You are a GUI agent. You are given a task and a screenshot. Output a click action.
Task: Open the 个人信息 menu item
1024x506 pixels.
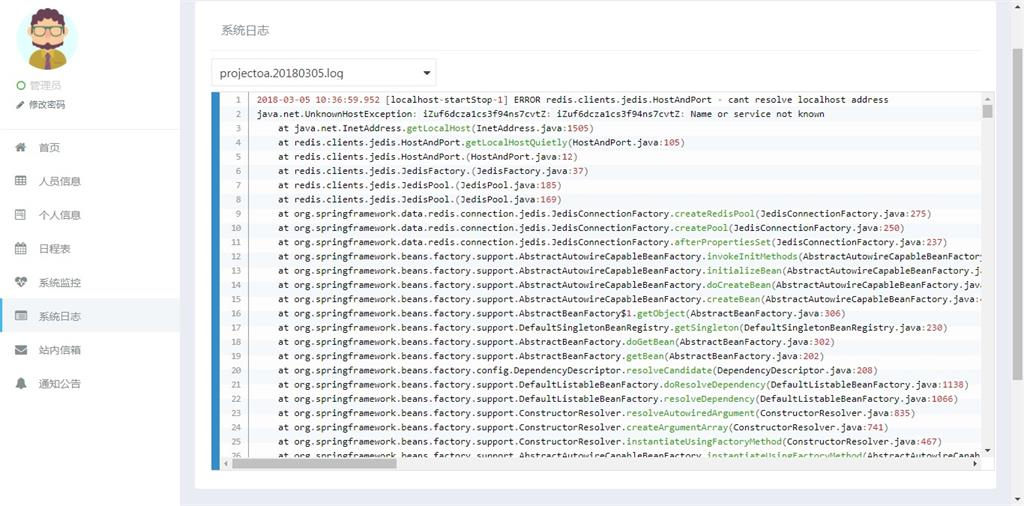[59, 215]
